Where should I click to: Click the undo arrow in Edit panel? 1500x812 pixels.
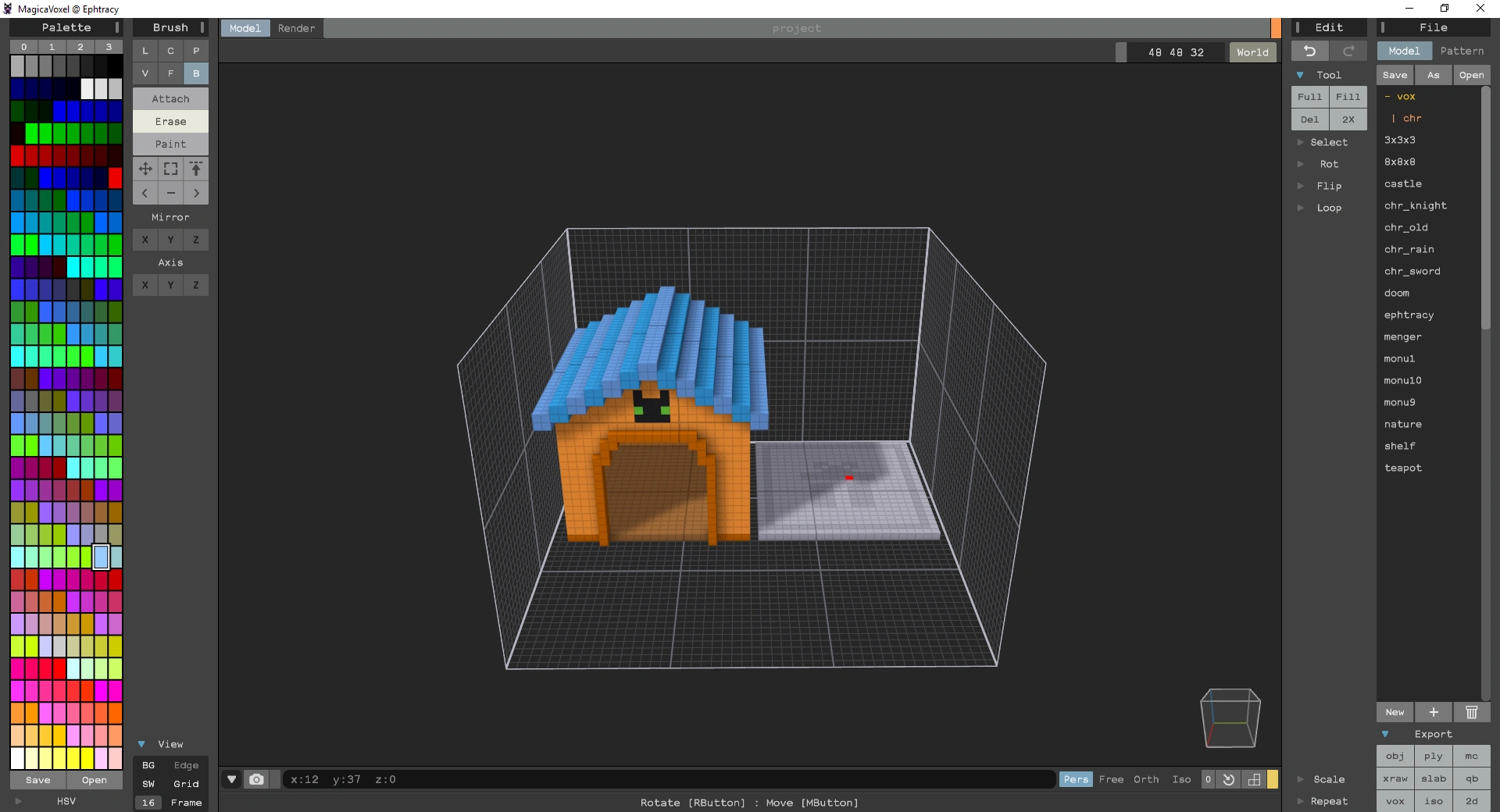pos(1309,52)
